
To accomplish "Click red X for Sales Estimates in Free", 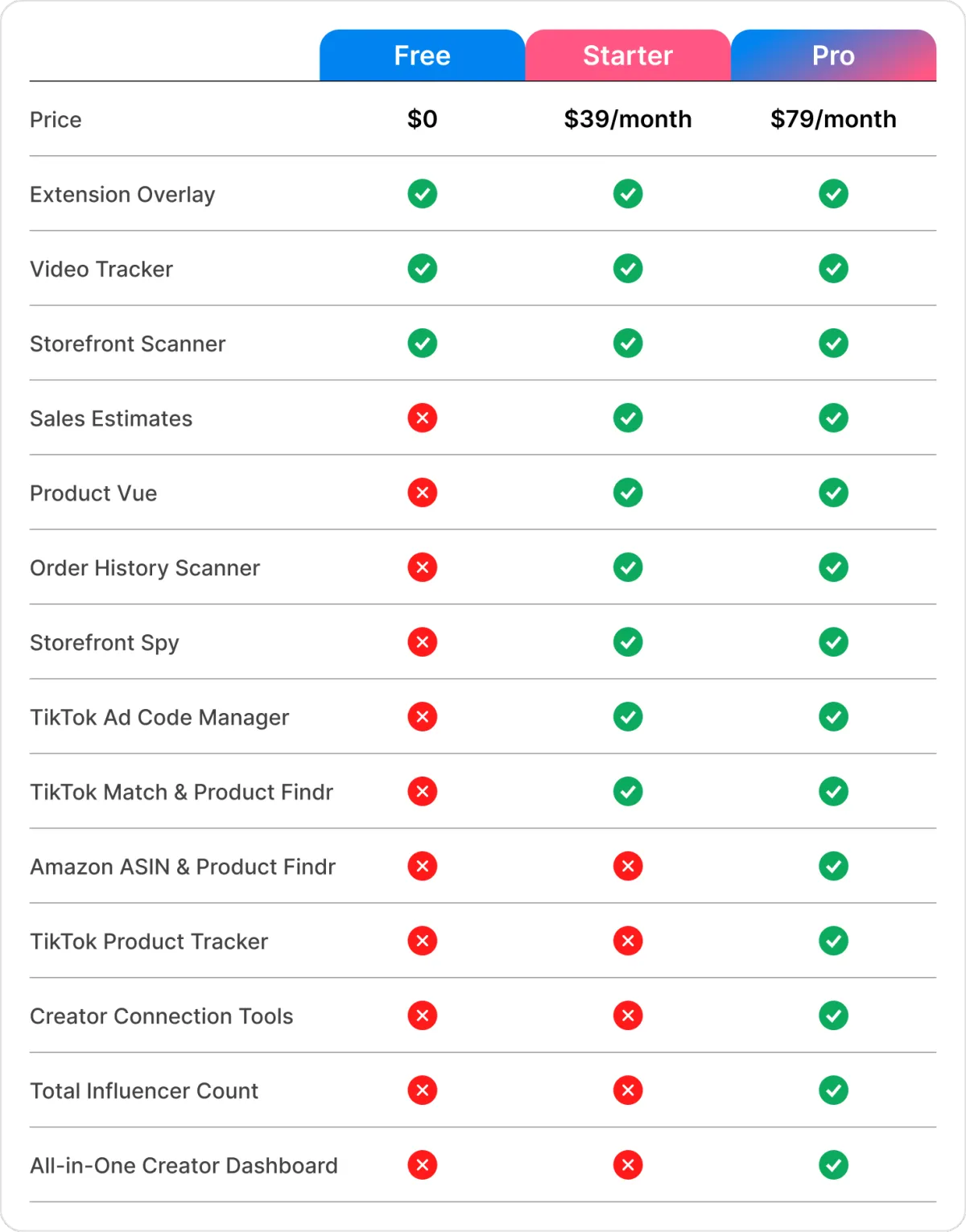I will pyautogui.click(x=422, y=418).
